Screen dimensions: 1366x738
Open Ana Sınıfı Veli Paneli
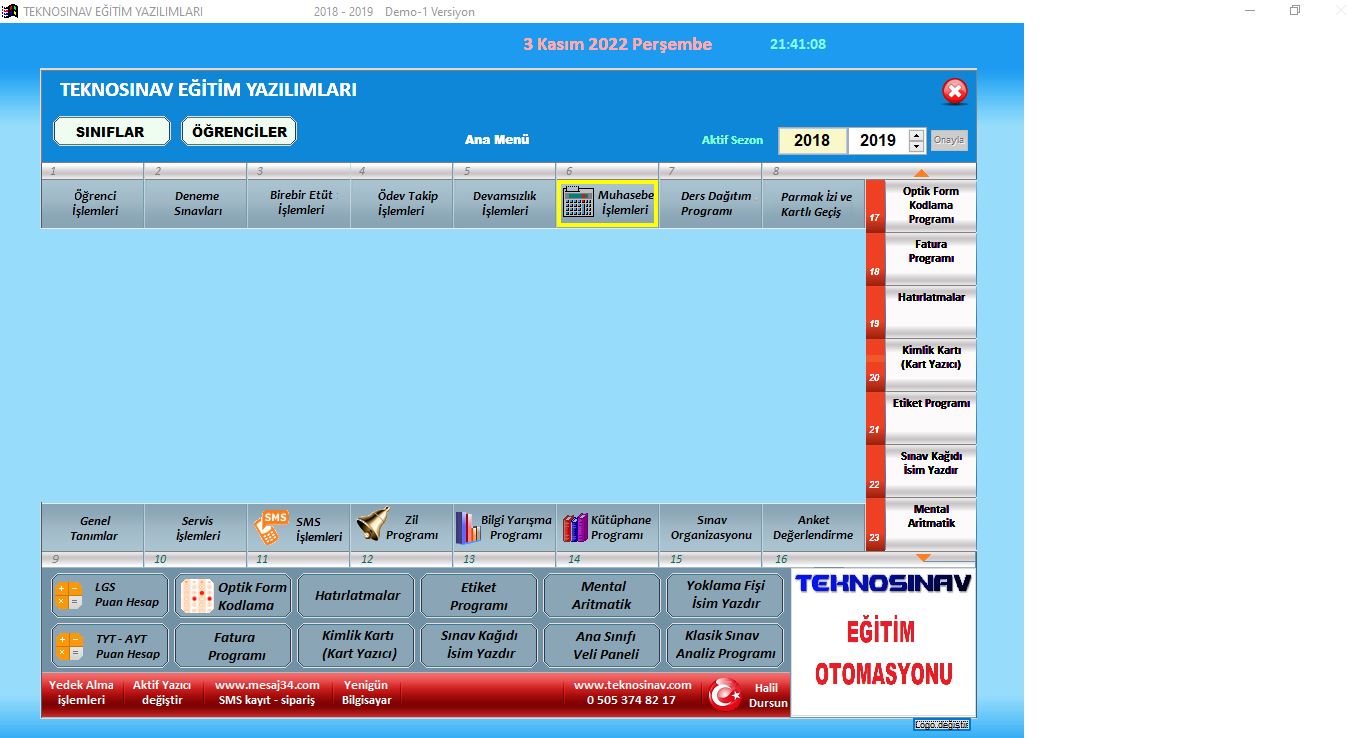(x=602, y=646)
